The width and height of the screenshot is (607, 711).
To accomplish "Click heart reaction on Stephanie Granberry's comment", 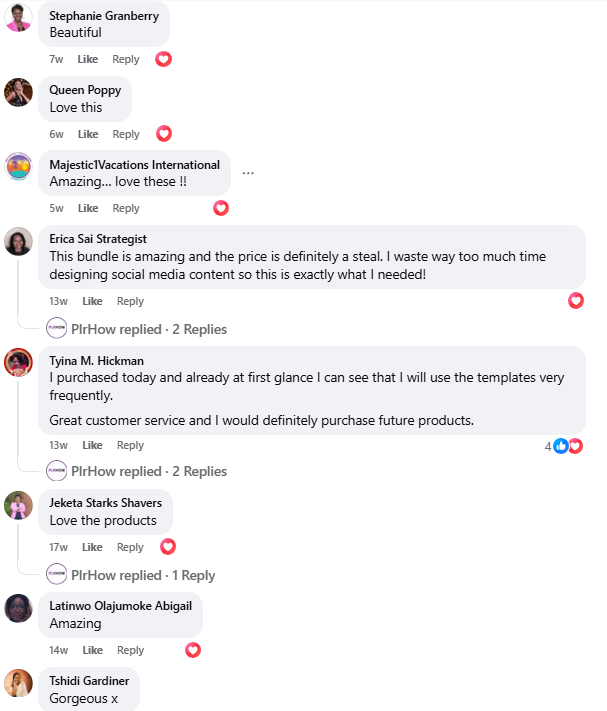I will pos(164,59).
